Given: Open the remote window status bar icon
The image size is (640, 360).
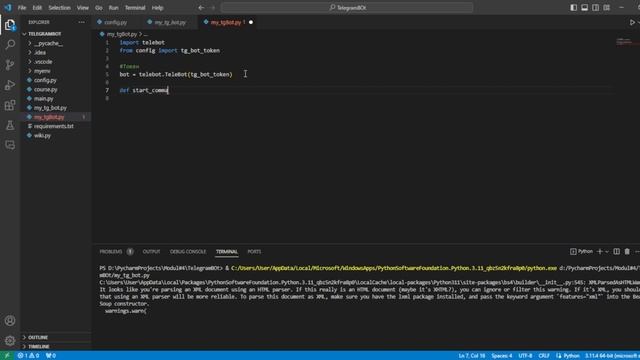Looking at the screenshot, I should (7, 356).
